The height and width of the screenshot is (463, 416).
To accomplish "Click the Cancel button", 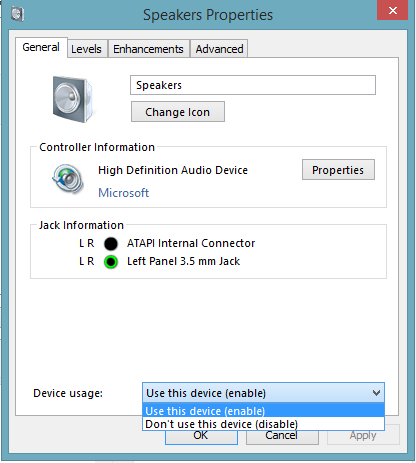I will pyautogui.click(x=282, y=437).
